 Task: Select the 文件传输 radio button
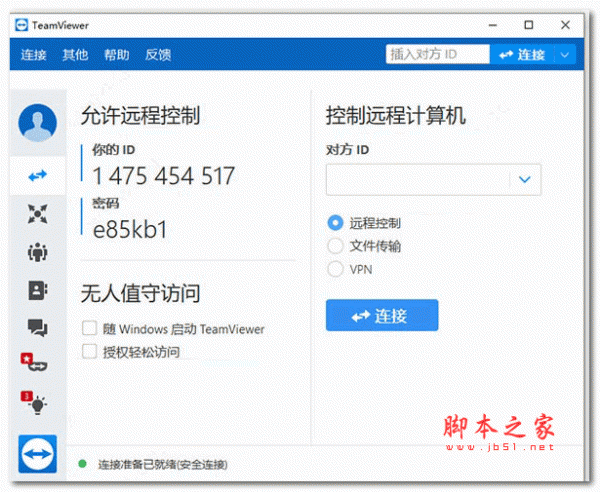[x=335, y=246]
